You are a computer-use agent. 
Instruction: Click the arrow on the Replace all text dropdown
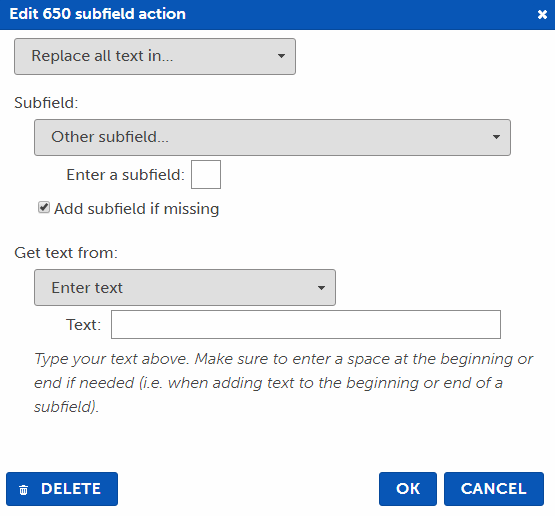281,56
